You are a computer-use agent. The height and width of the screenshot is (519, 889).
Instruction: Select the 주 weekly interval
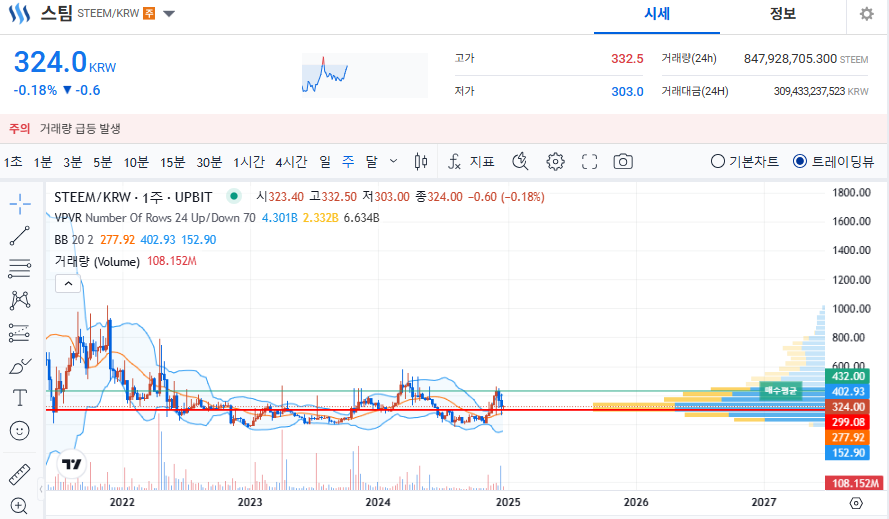click(348, 162)
